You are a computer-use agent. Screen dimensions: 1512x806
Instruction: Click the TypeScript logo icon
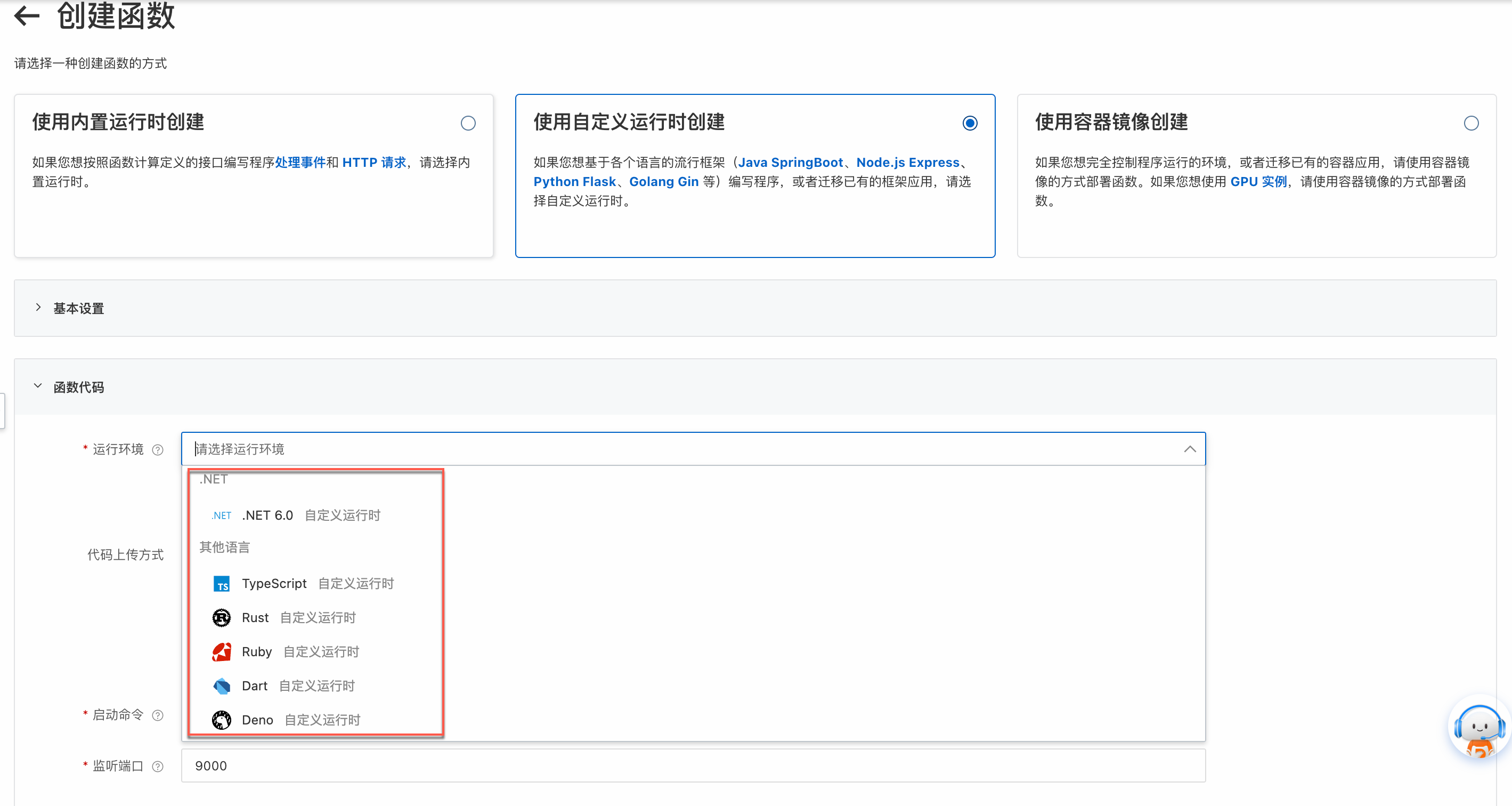tap(221, 584)
